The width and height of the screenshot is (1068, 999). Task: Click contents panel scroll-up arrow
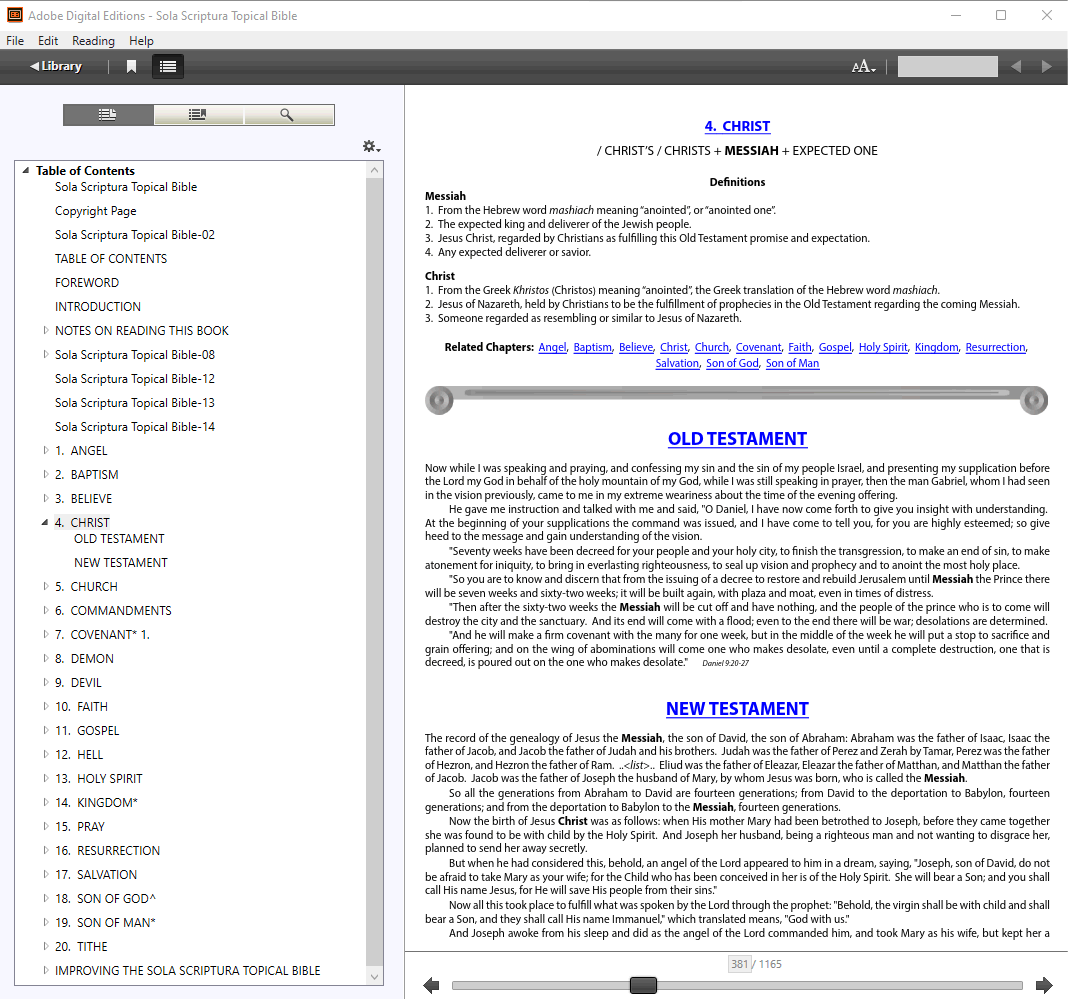(x=374, y=170)
